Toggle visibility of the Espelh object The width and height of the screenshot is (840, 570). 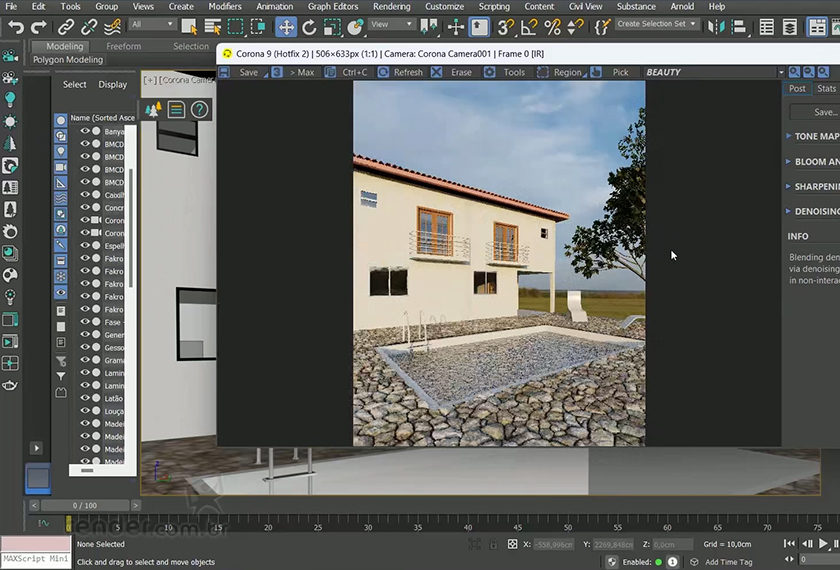85,246
